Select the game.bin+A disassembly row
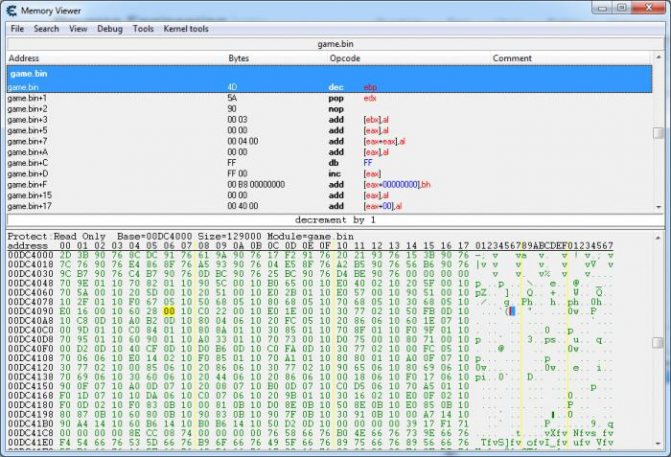The width and height of the screenshot is (671, 457). coord(330,152)
